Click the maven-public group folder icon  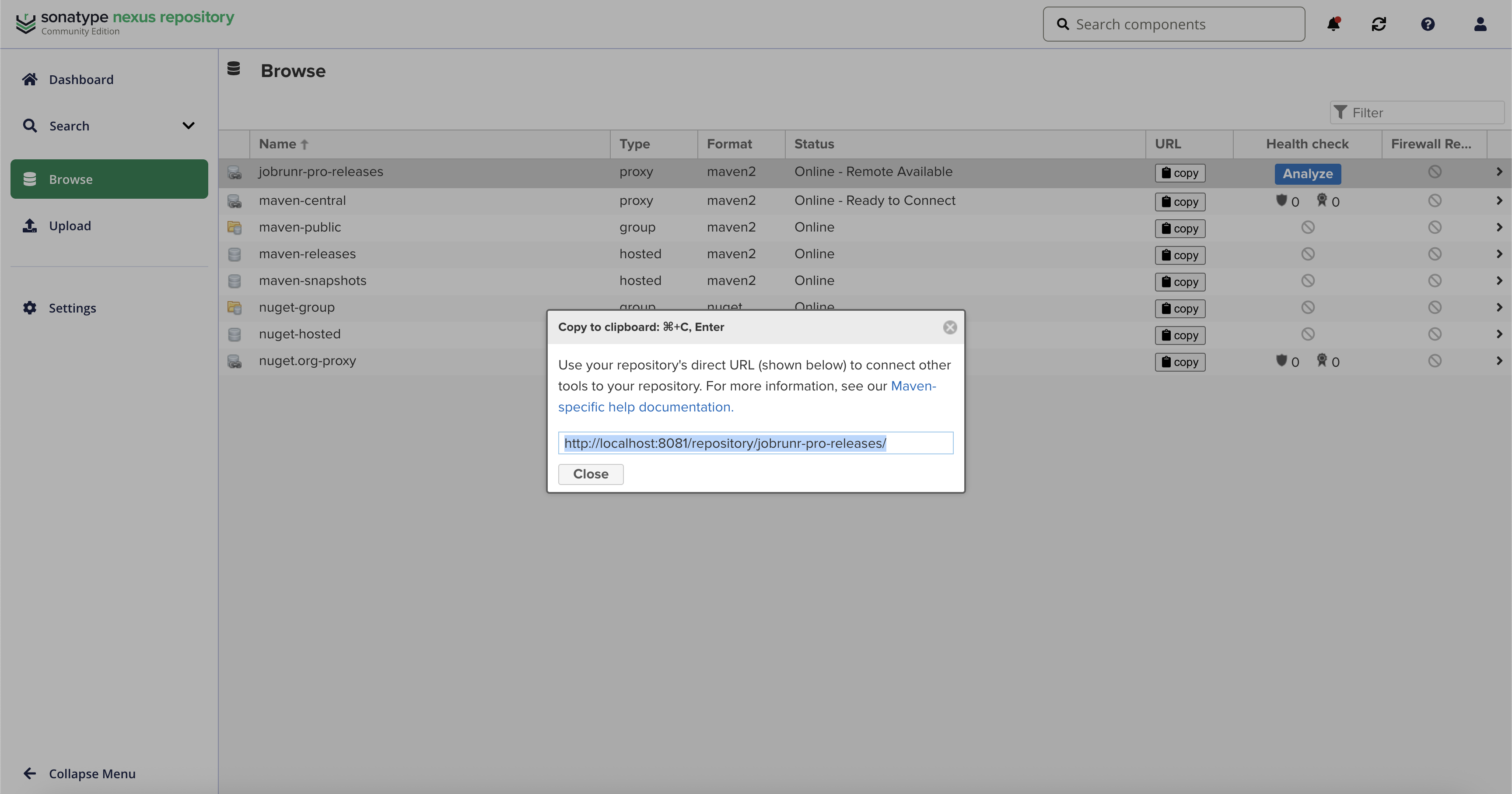point(234,227)
